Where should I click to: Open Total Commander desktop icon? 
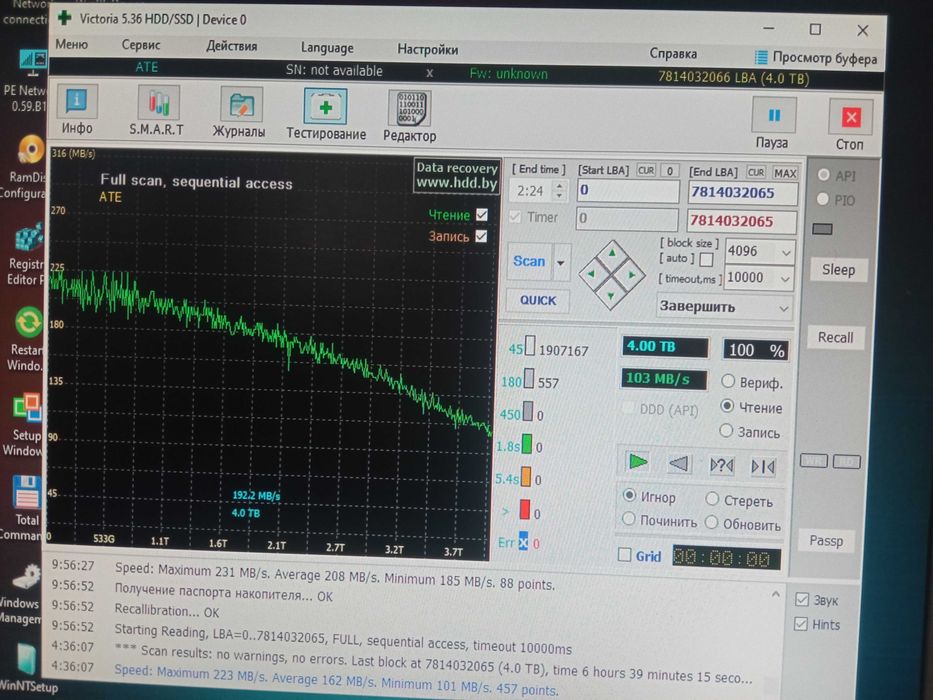click(x=24, y=508)
